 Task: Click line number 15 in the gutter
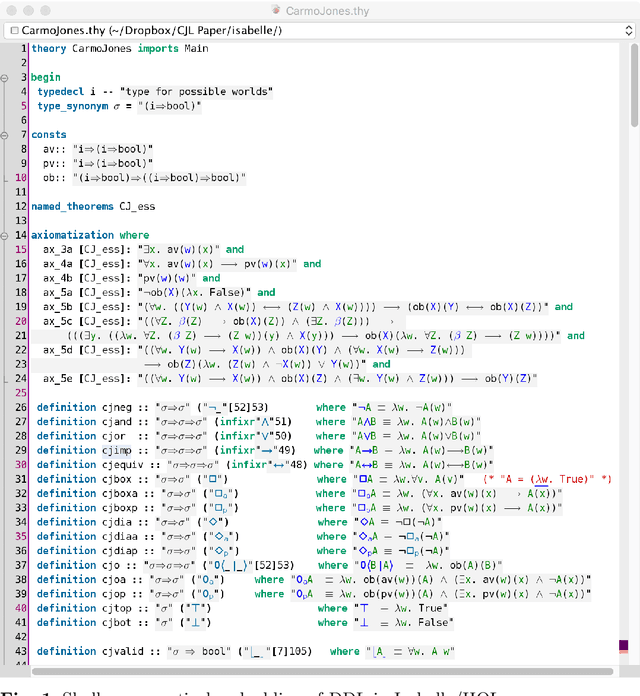point(20,249)
